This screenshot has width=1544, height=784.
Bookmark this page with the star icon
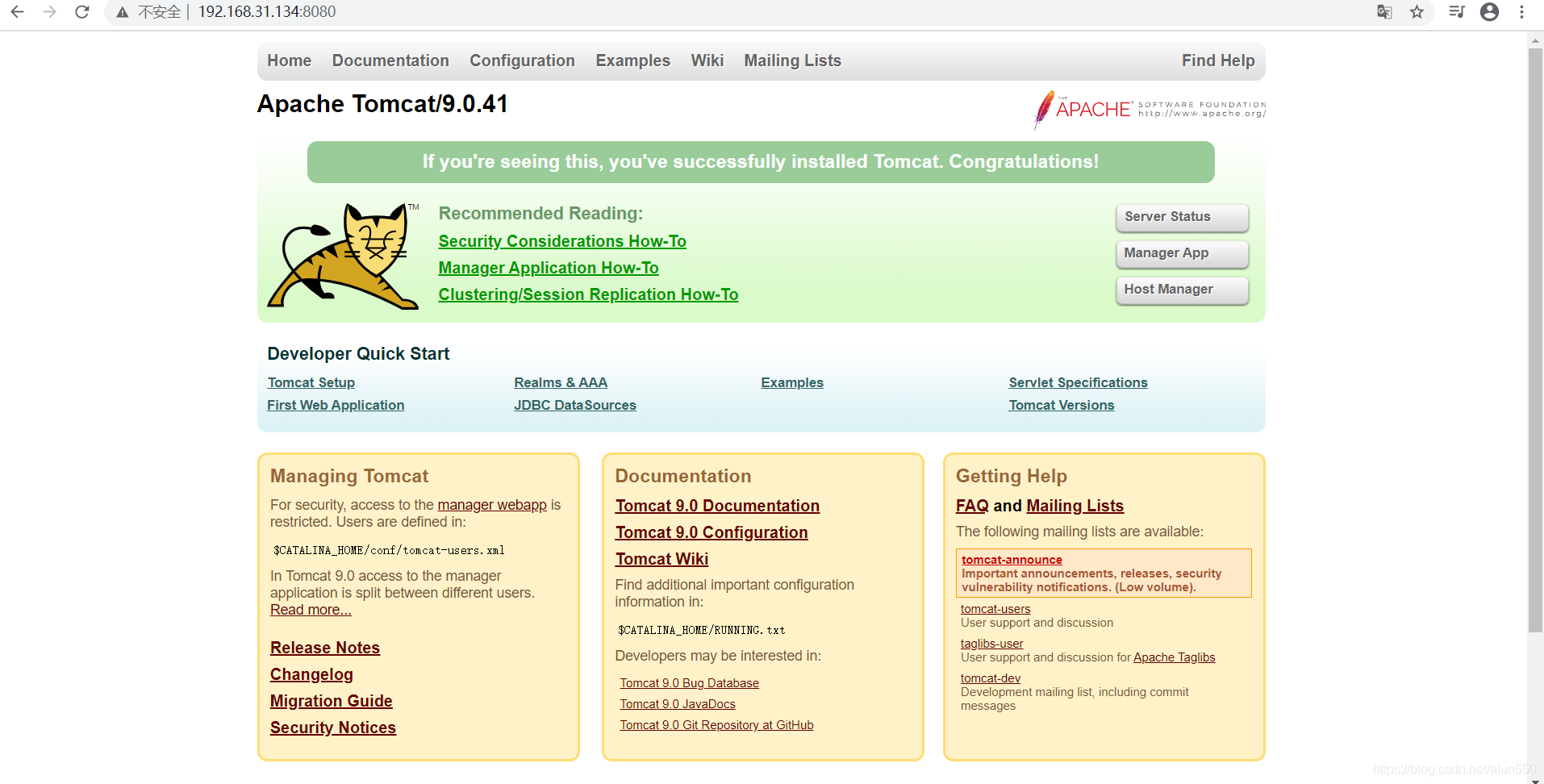click(x=1417, y=12)
